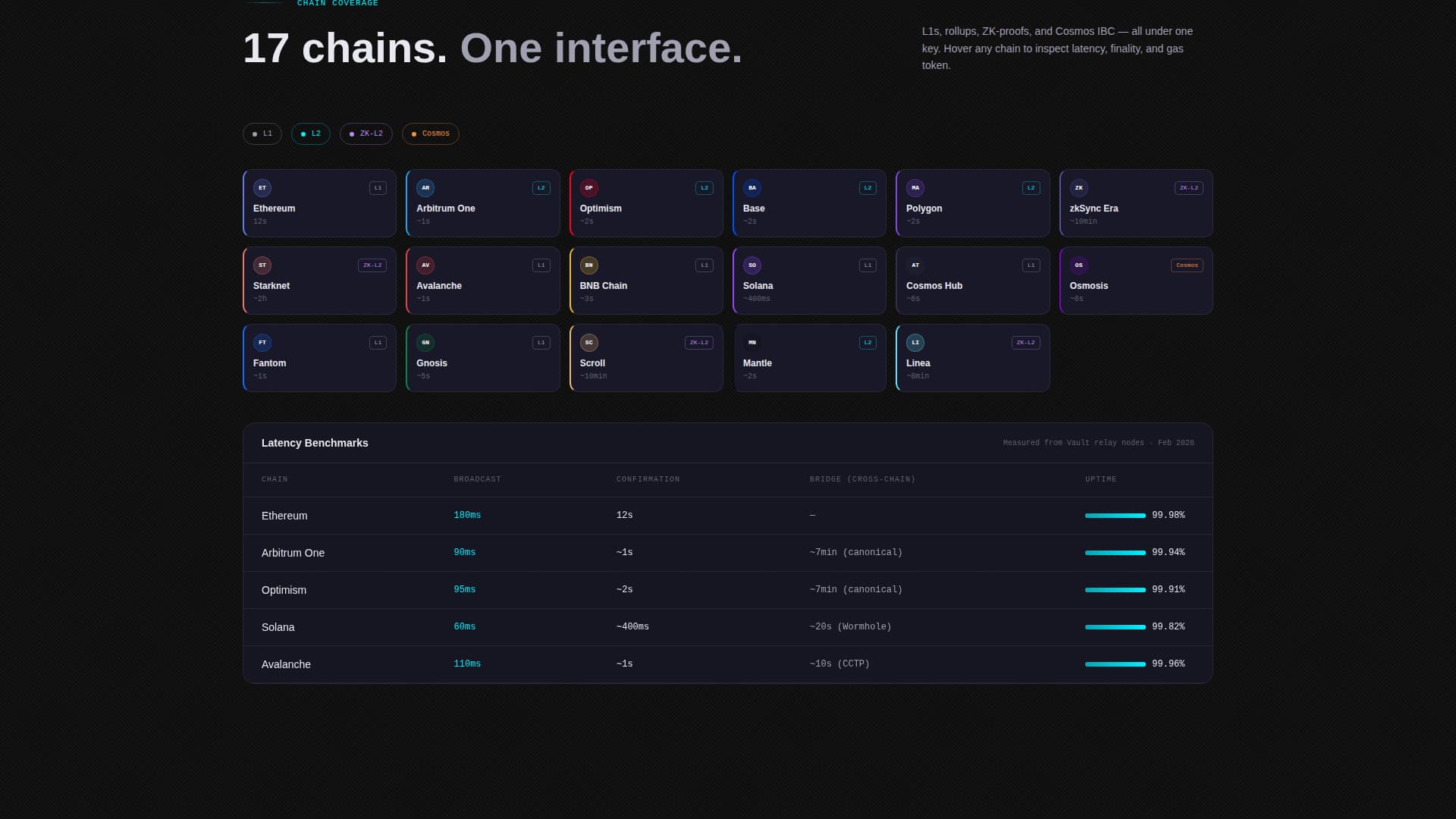
Task: Select the Base card title
Action: [754, 209]
